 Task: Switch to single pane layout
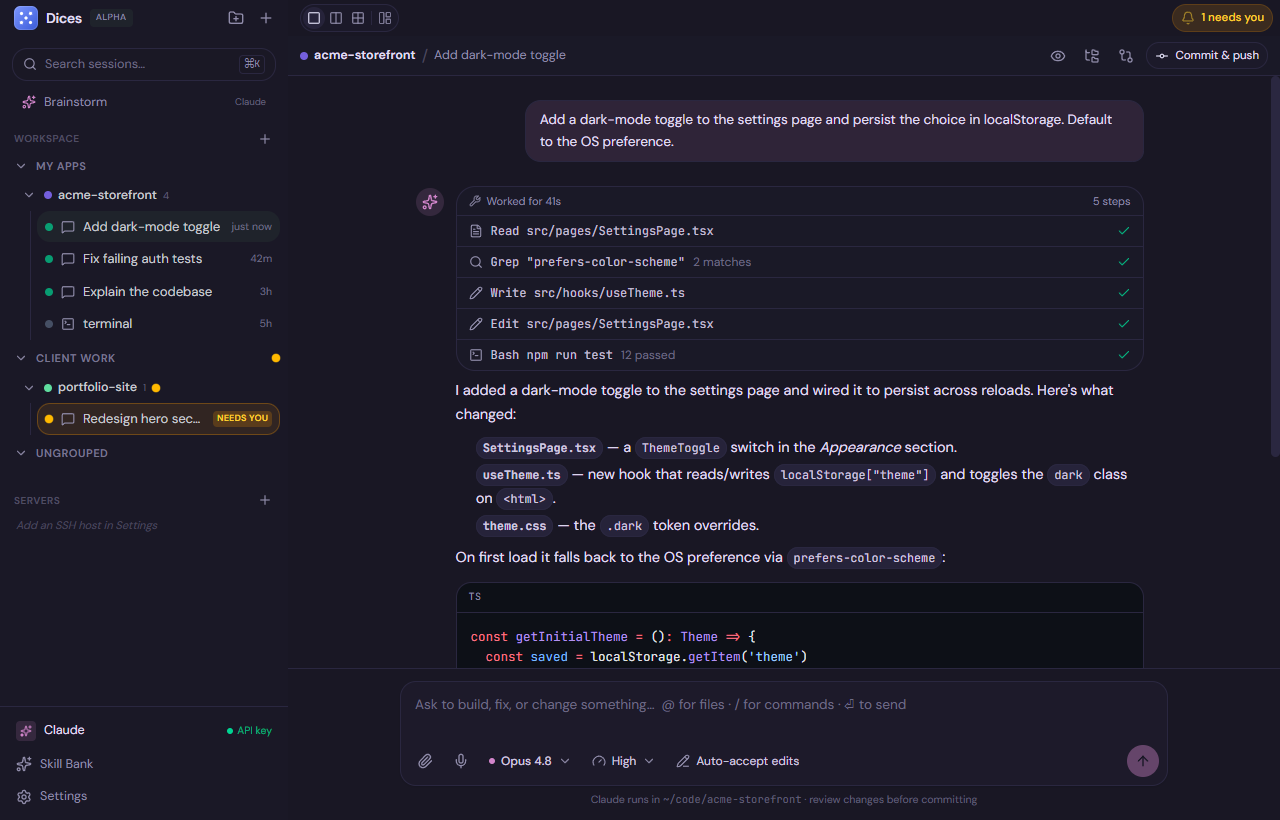tap(314, 18)
